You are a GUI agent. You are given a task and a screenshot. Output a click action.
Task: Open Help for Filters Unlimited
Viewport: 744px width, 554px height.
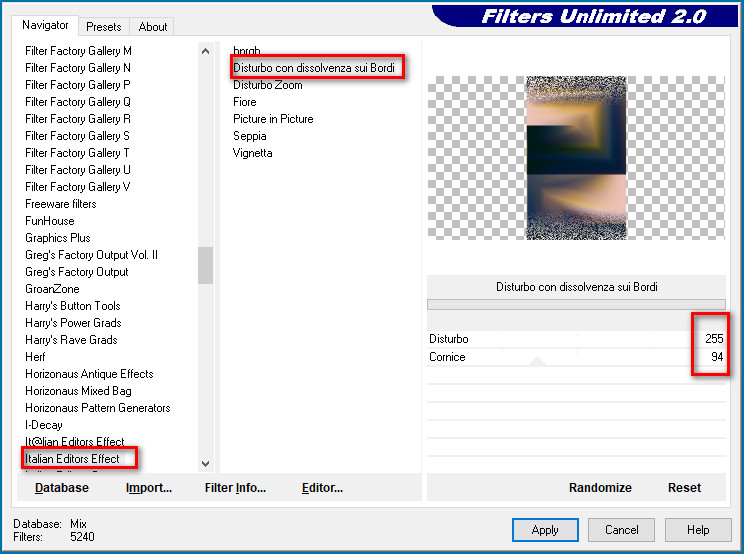point(698,530)
